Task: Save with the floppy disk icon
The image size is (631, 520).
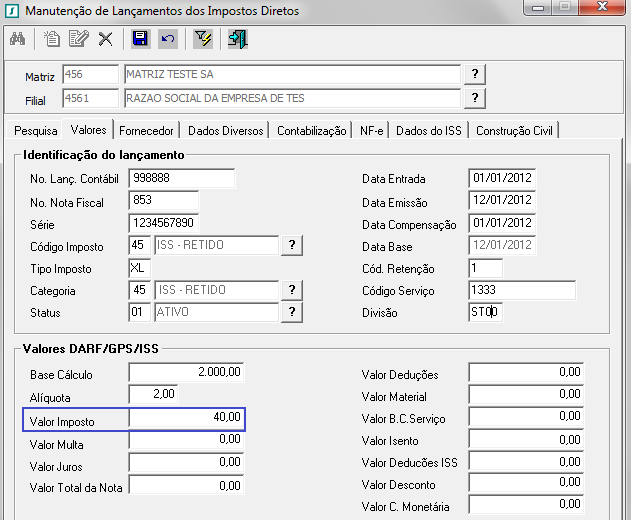Action: click(x=140, y=39)
